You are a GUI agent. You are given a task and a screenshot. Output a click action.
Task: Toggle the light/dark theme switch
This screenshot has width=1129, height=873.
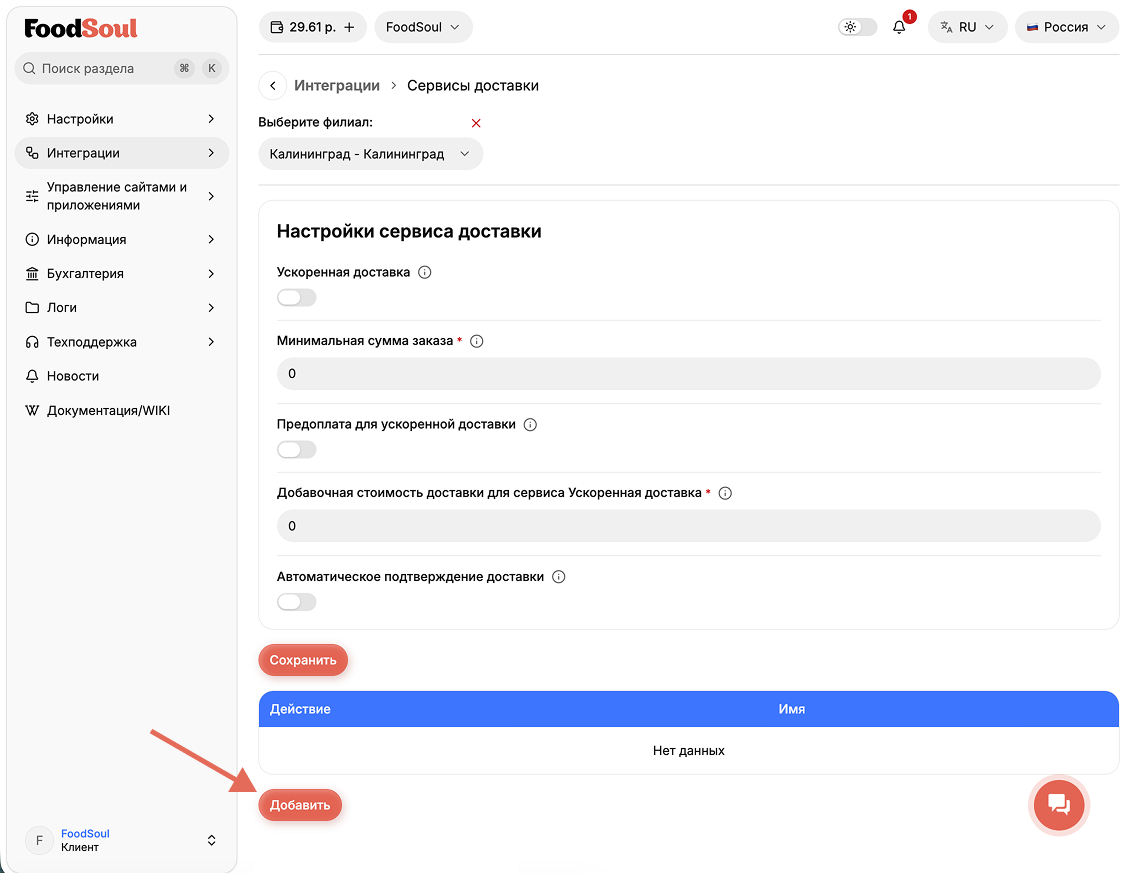(858, 27)
